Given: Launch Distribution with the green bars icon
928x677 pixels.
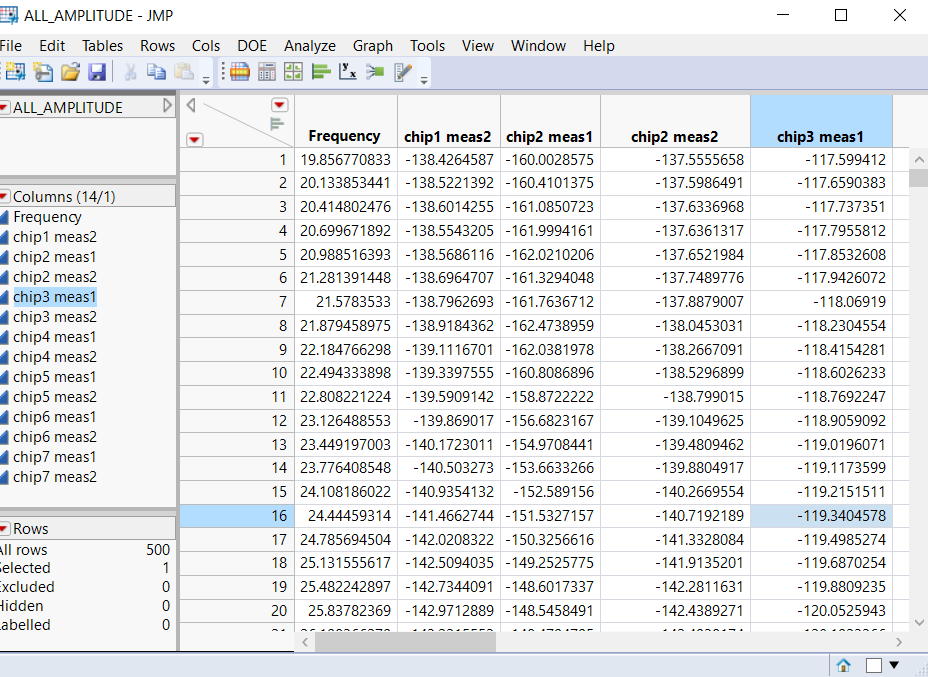Looking at the screenshot, I should [x=321, y=72].
